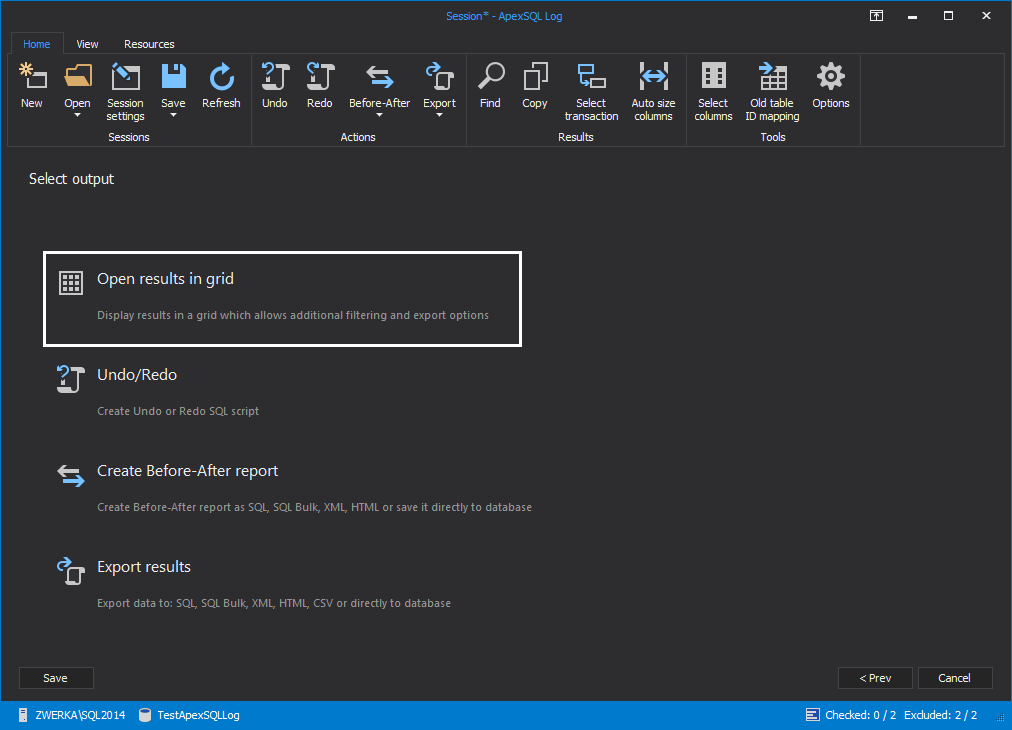
Task: Click the New session icon
Action: coord(32,78)
